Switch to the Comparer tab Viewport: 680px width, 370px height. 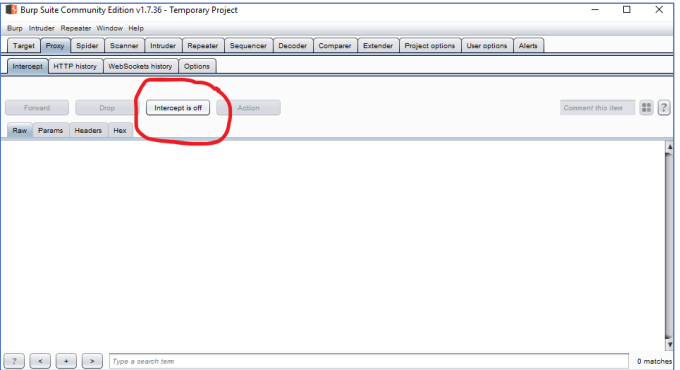[335, 46]
